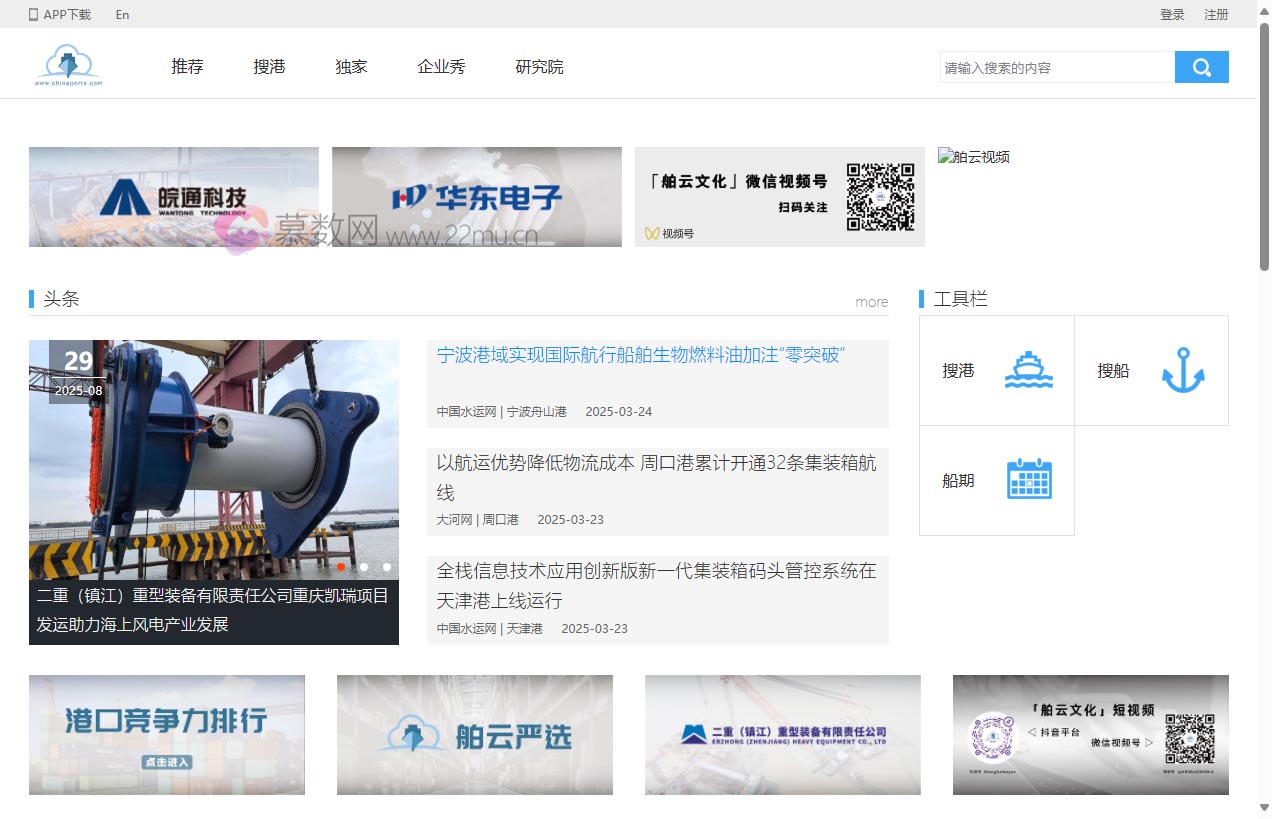Viewport: 1272px width, 819px height.
Task: Click the blue search magnifier icon
Action: [1201, 66]
